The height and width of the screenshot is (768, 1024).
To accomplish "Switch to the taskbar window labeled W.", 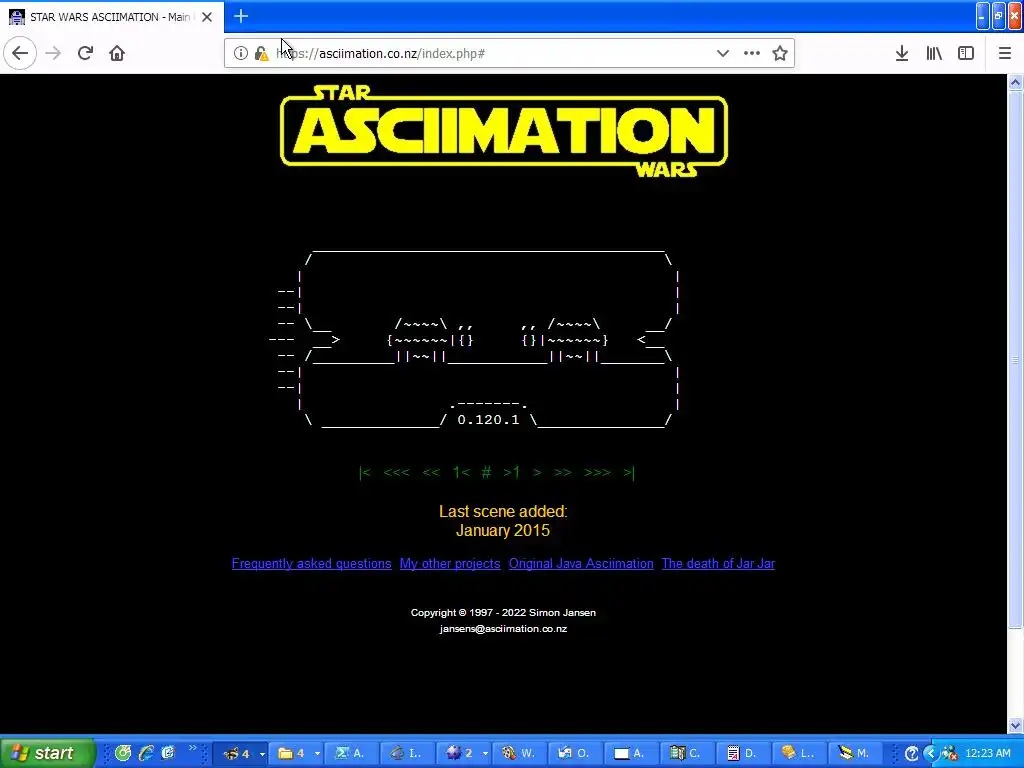I will point(519,753).
